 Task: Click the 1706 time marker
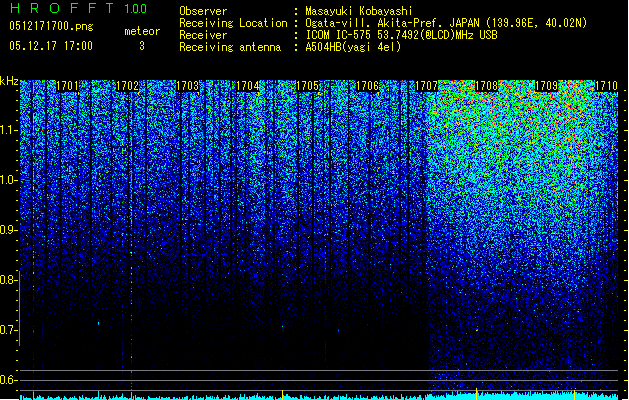click(367, 86)
